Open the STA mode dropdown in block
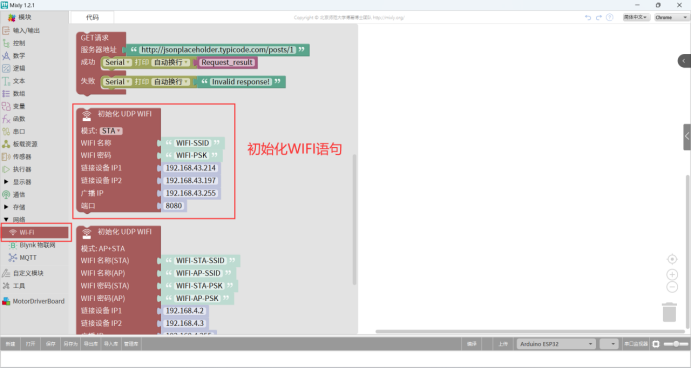This screenshot has width=692, height=368. click(111, 131)
